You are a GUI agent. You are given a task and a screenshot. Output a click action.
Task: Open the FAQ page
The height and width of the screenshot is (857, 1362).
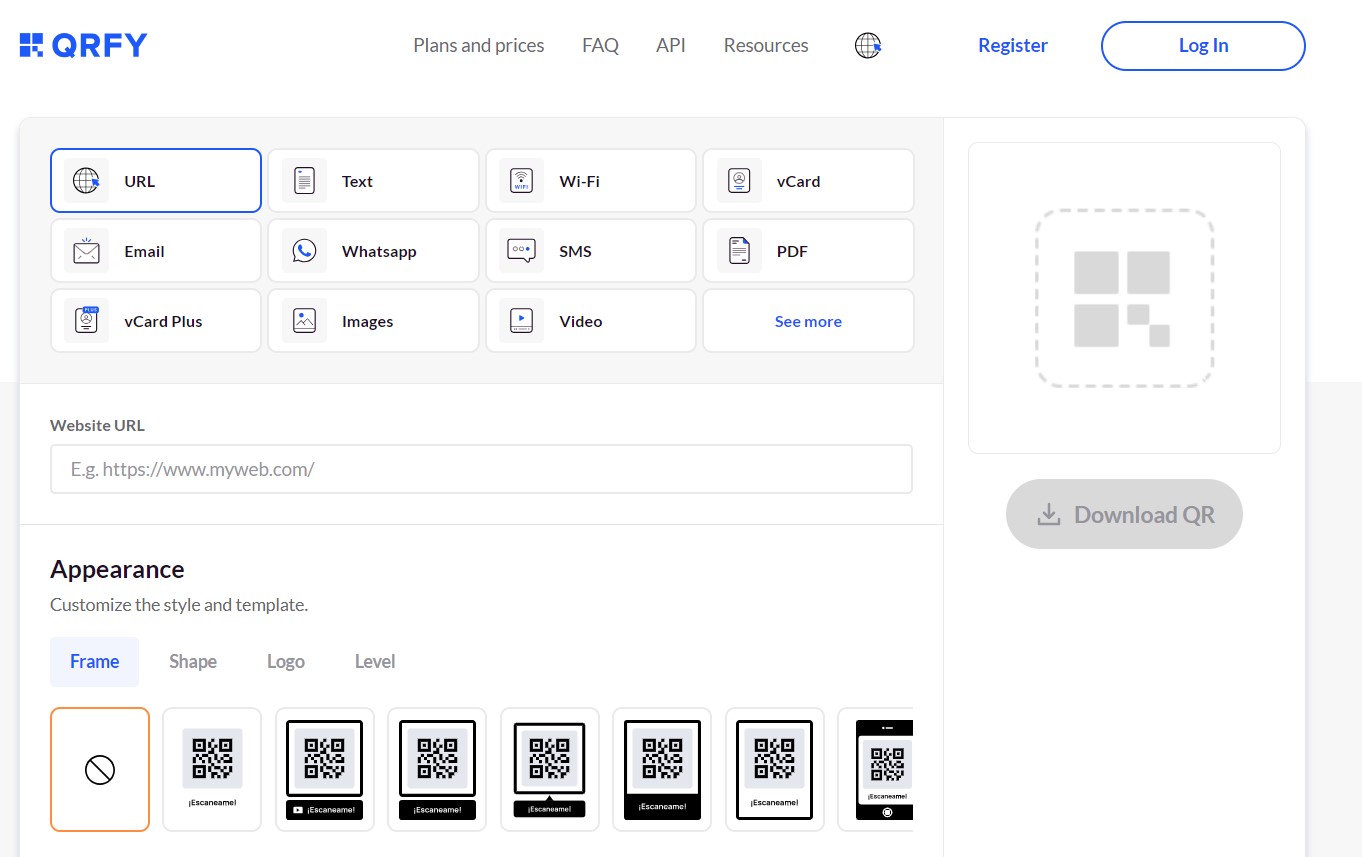[600, 45]
